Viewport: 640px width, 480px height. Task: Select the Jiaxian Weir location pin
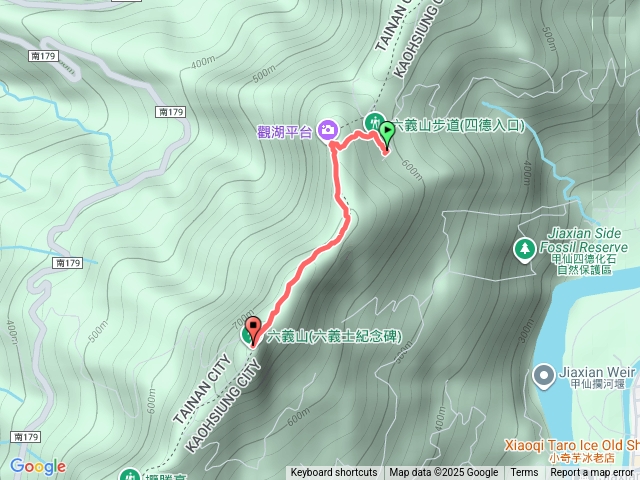[544, 376]
